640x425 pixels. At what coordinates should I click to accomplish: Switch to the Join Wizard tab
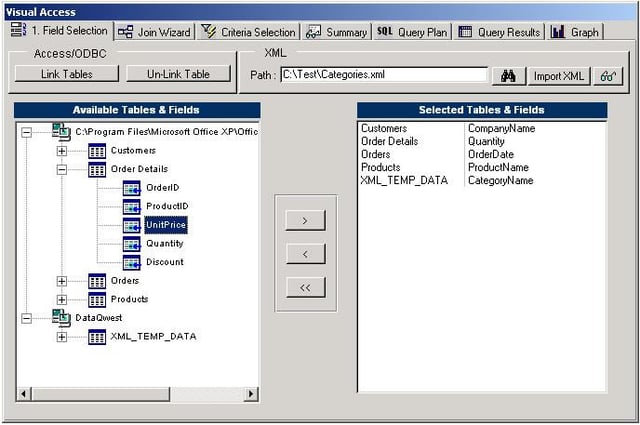click(x=154, y=32)
